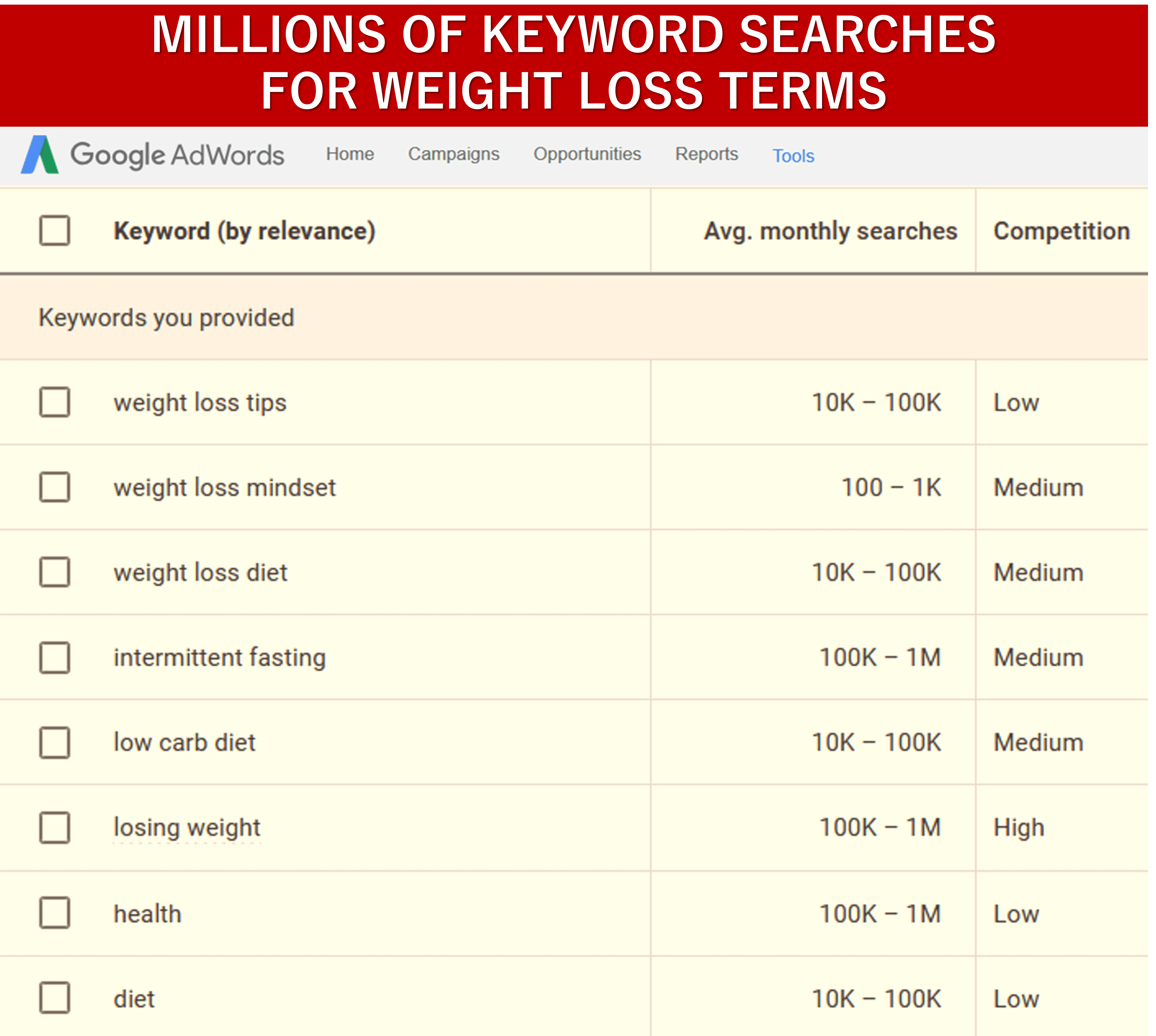The width and height of the screenshot is (1156, 1036).
Task: Select the Tools tab
Action: (x=794, y=155)
